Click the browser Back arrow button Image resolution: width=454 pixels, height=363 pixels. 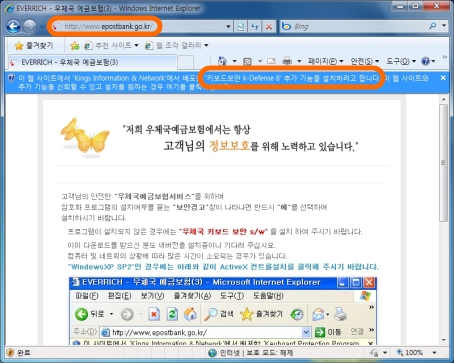14,26
